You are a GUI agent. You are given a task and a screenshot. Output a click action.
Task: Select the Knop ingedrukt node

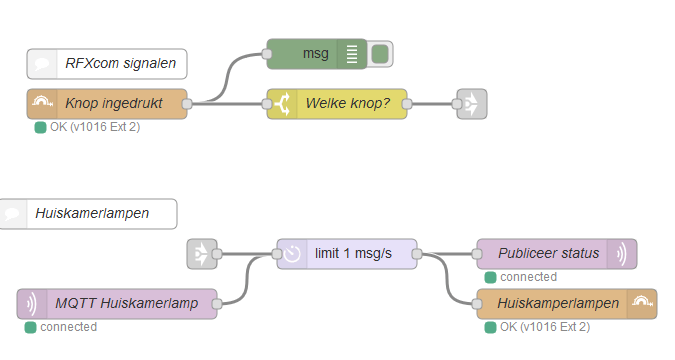pos(107,104)
